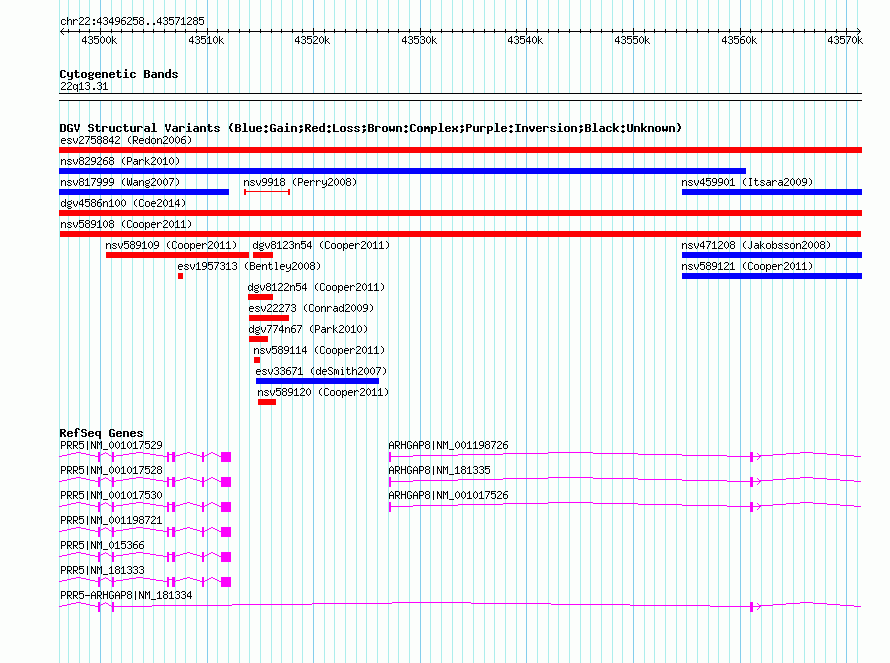Viewport: 890px width, 663px height.
Task: Select the red dgv8122n54 loss bar
Action: [261, 297]
